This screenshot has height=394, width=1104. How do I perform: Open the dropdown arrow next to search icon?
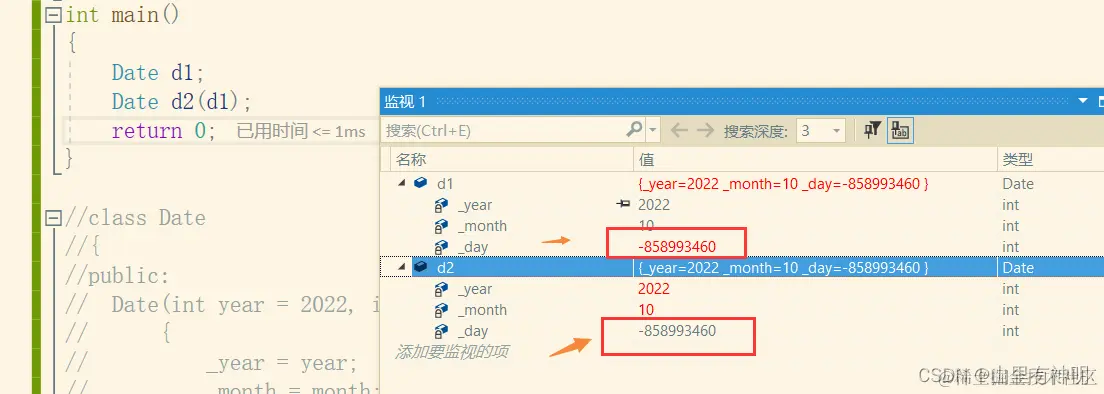click(x=653, y=130)
